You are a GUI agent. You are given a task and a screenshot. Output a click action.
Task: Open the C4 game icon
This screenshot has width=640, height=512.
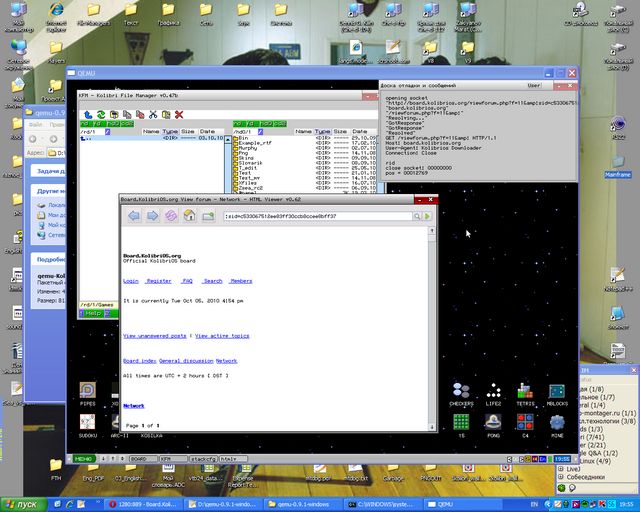525,426
